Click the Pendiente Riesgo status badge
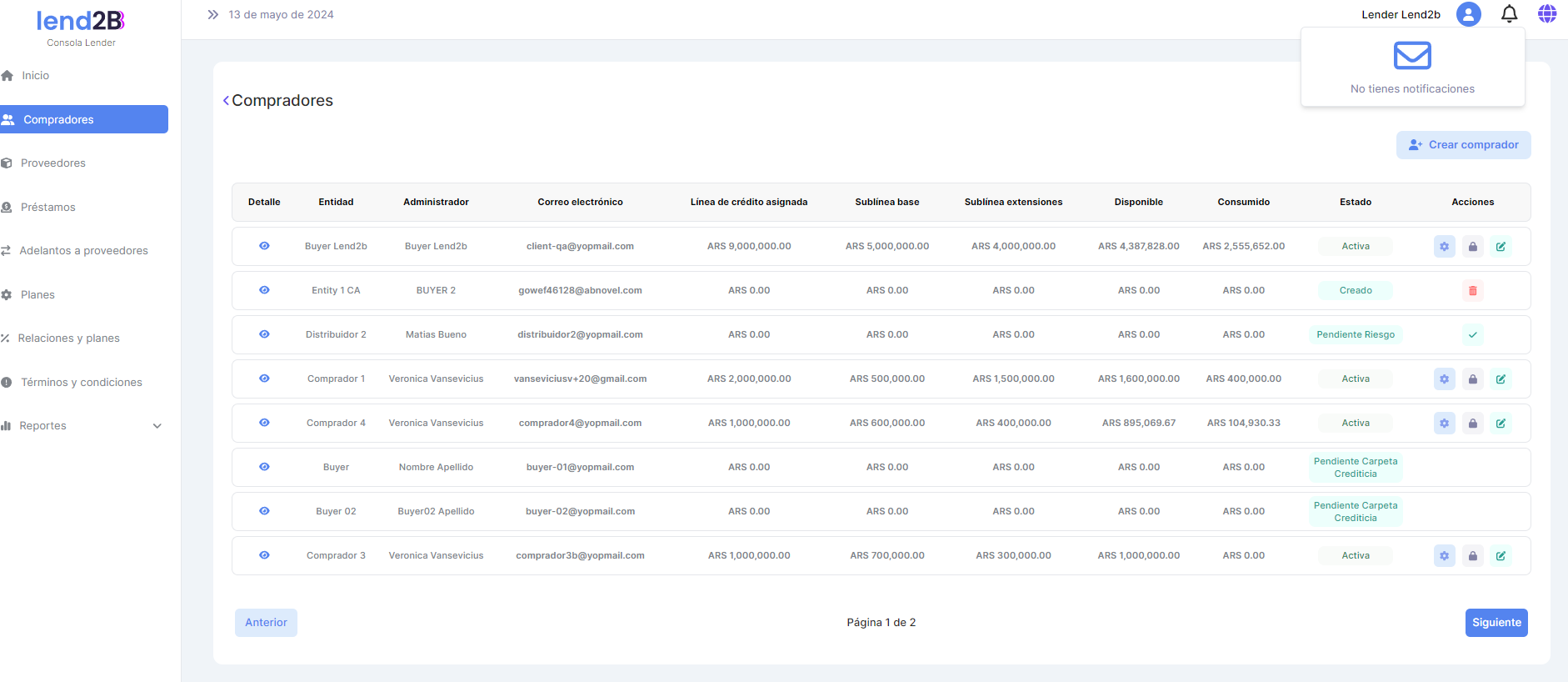 (1355, 335)
